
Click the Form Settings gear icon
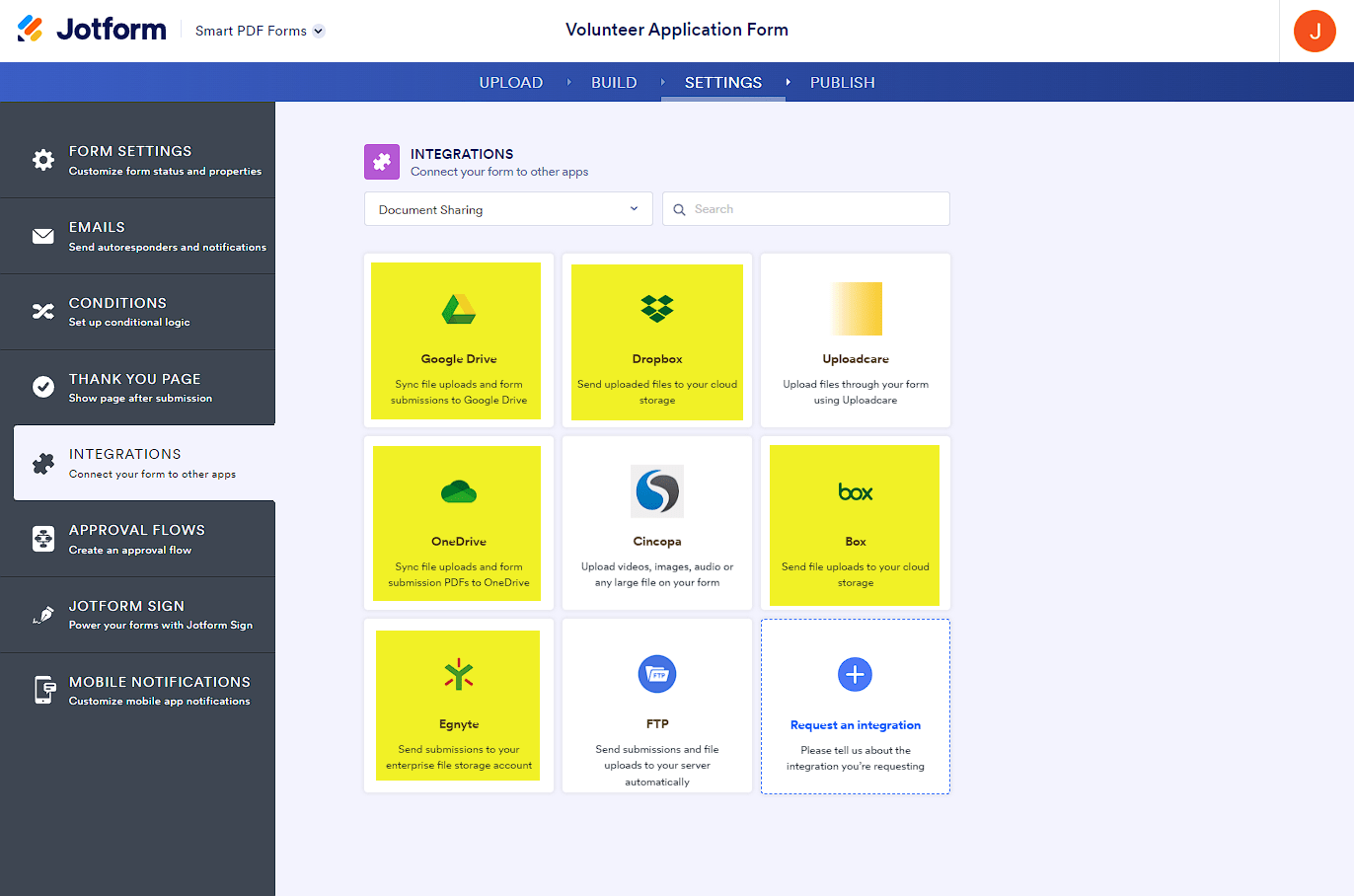click(x=43, y=160)
